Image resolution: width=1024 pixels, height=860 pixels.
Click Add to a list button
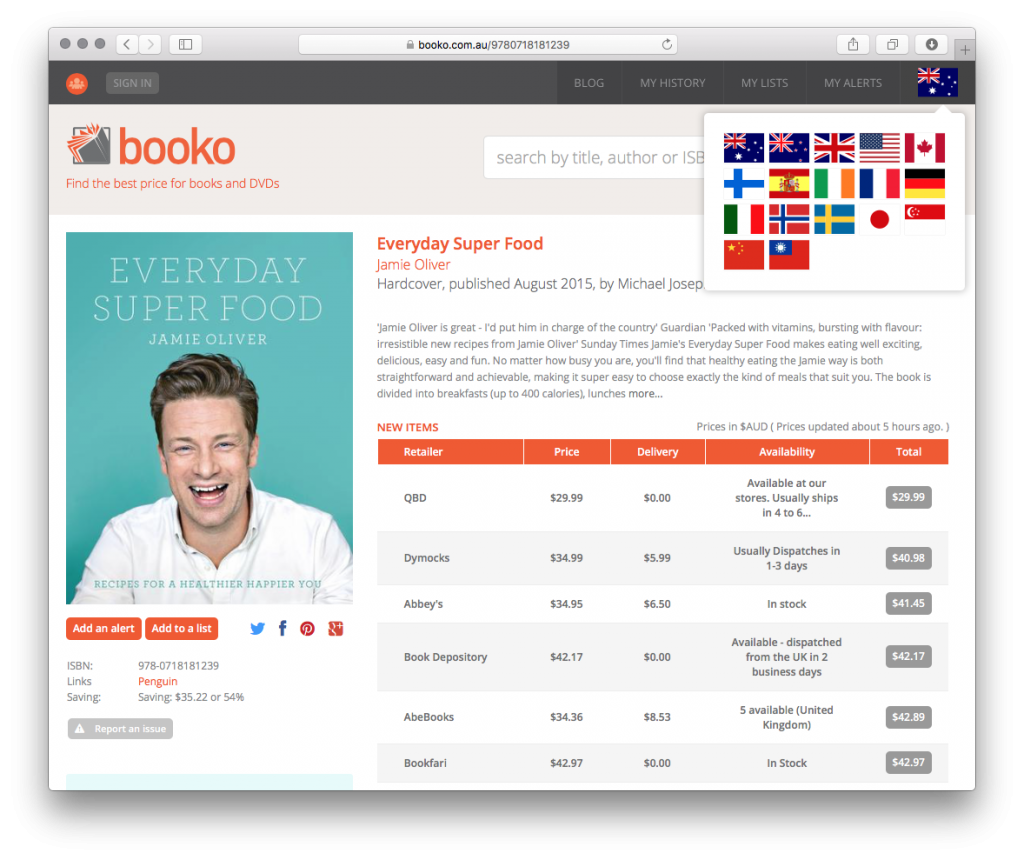pos(182,628)
